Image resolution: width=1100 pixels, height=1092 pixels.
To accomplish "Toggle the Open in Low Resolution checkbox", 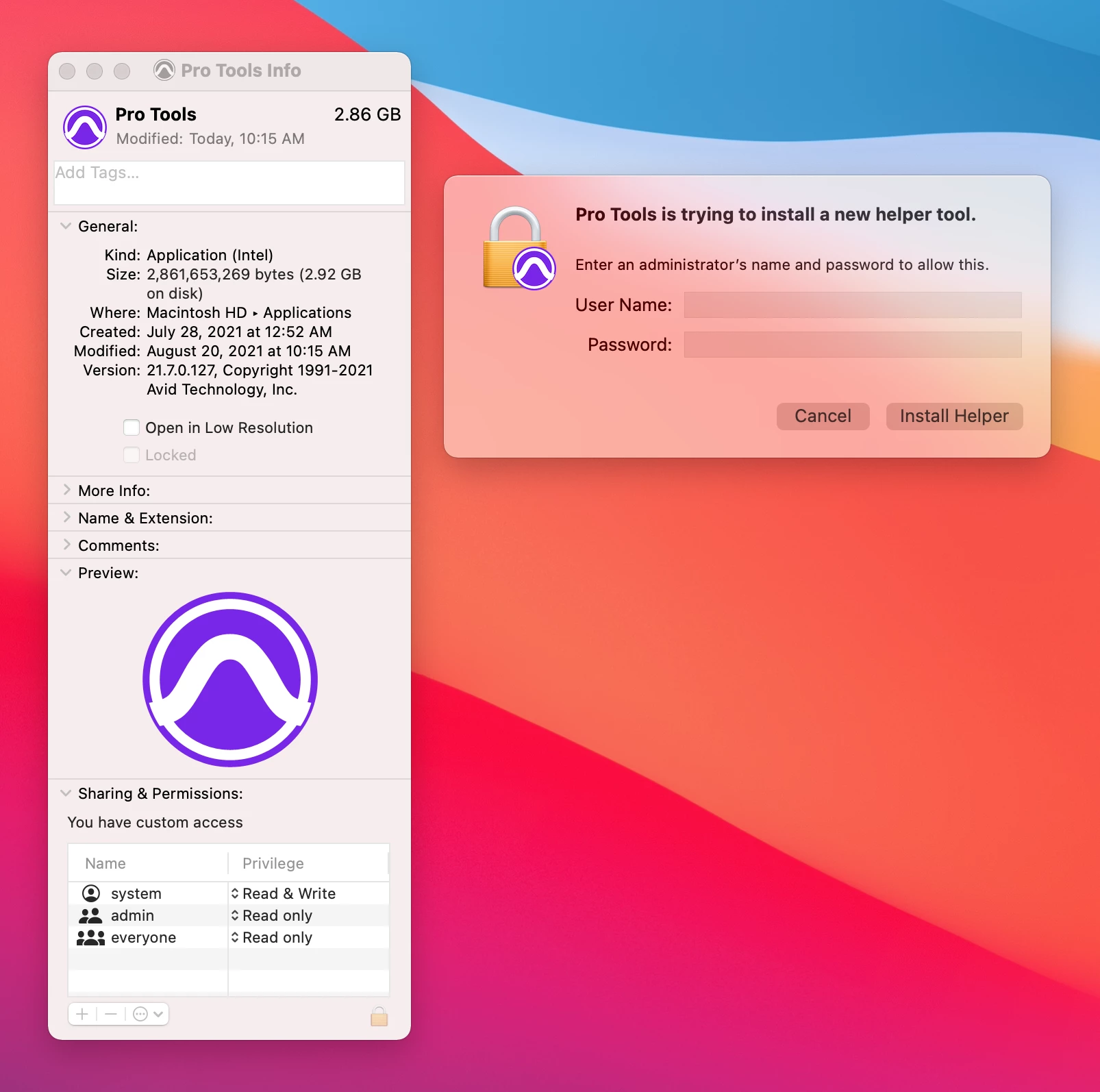I will tap(132, 427).
